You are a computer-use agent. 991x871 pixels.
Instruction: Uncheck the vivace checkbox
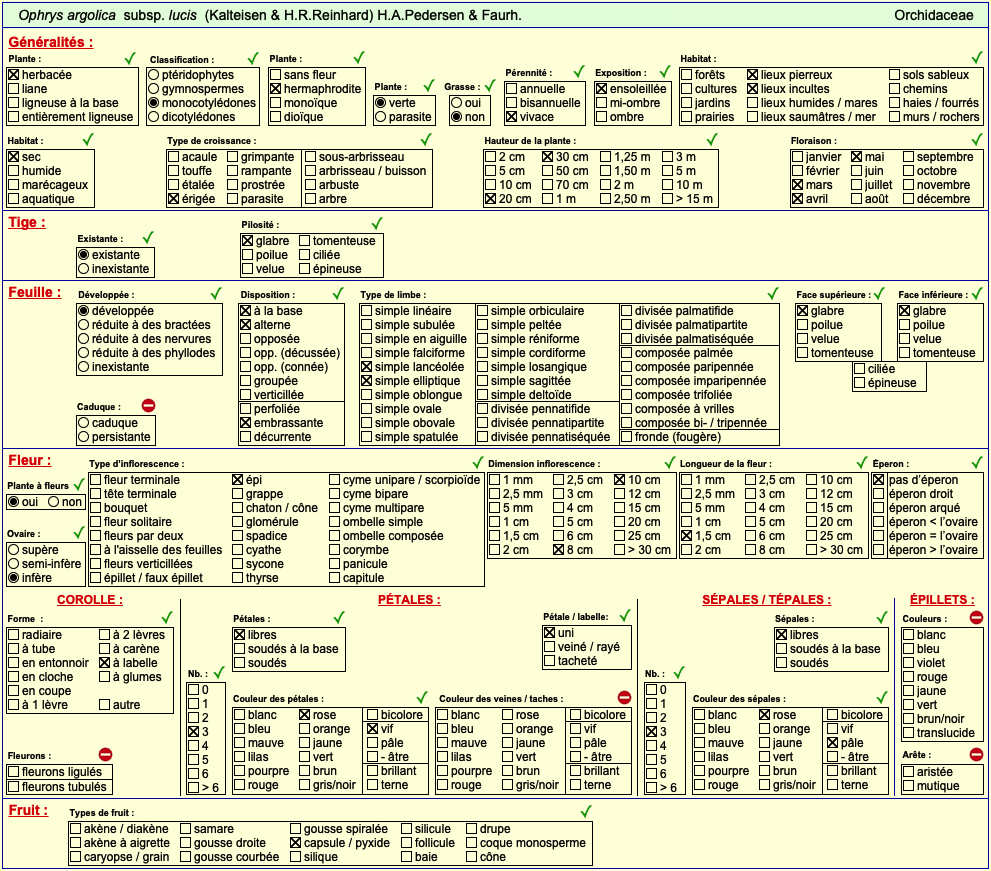coord(512,117)
